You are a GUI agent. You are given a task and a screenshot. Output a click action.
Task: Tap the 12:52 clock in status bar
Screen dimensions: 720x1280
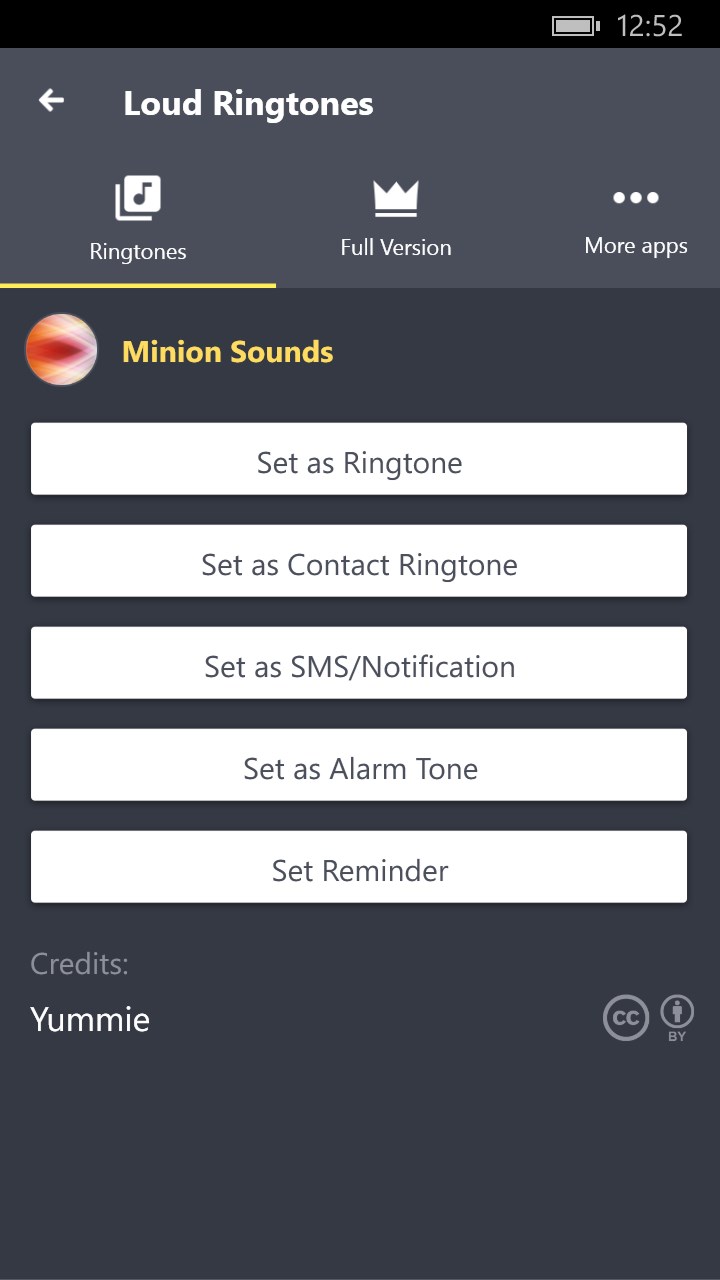tap(649, 26)
